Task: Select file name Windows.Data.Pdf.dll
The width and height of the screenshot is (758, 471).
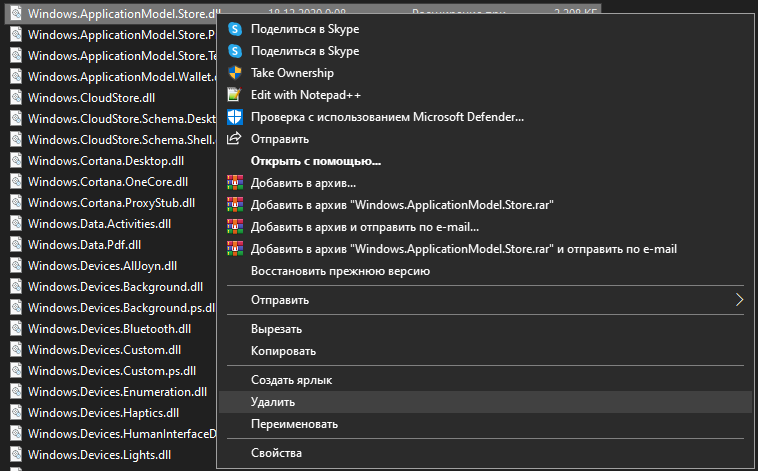Action: click(x=84, y=245)
